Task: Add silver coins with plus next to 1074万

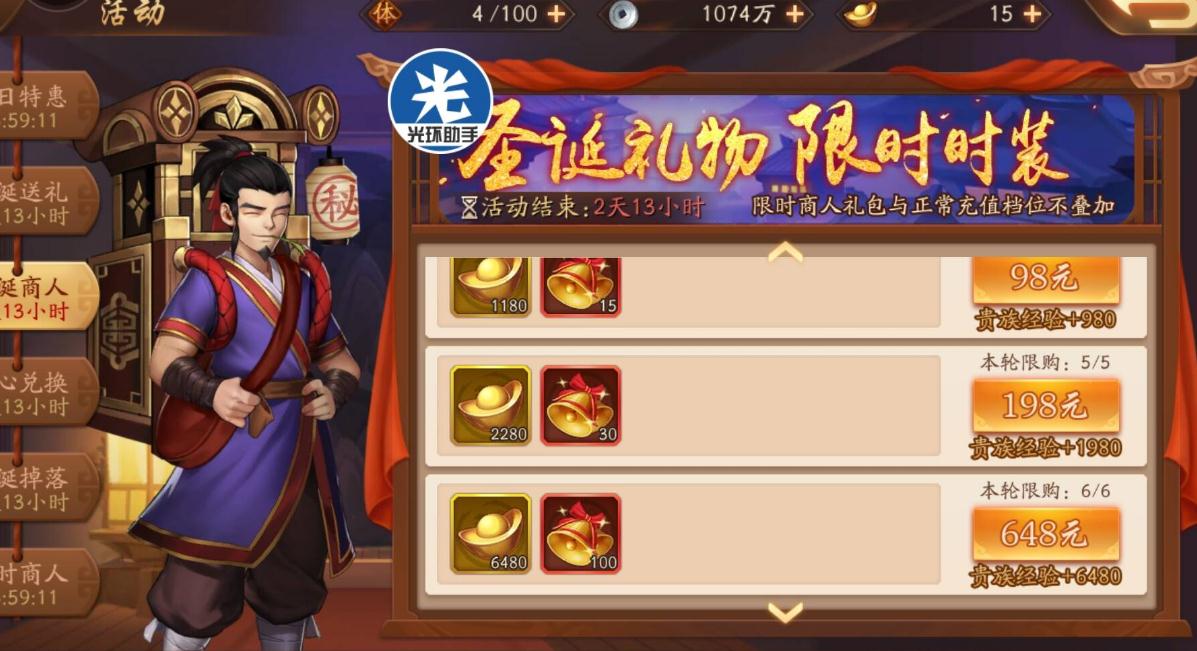Action: click(x=795, y=14)
